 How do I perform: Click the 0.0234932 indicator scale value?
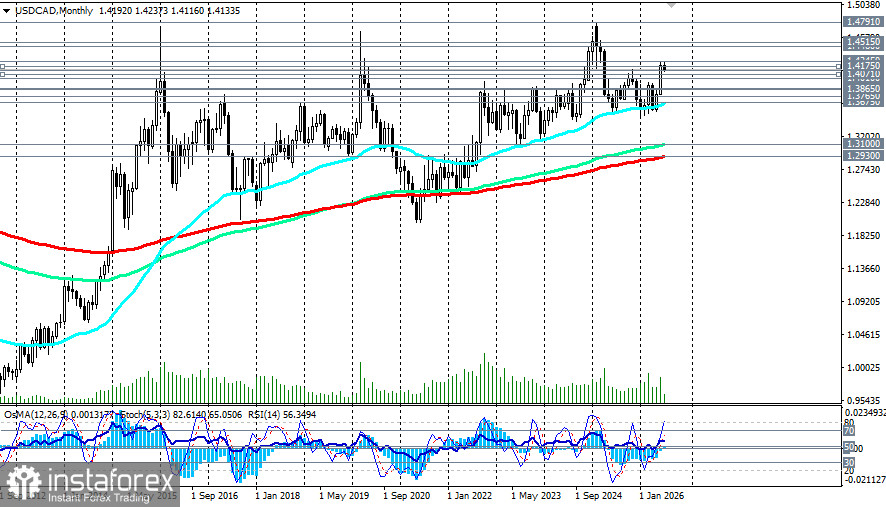865,413
